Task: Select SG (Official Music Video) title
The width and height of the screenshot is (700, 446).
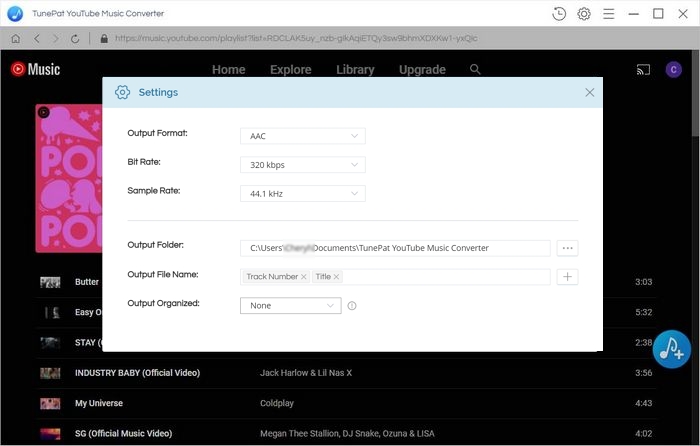Action: (123, 433)
